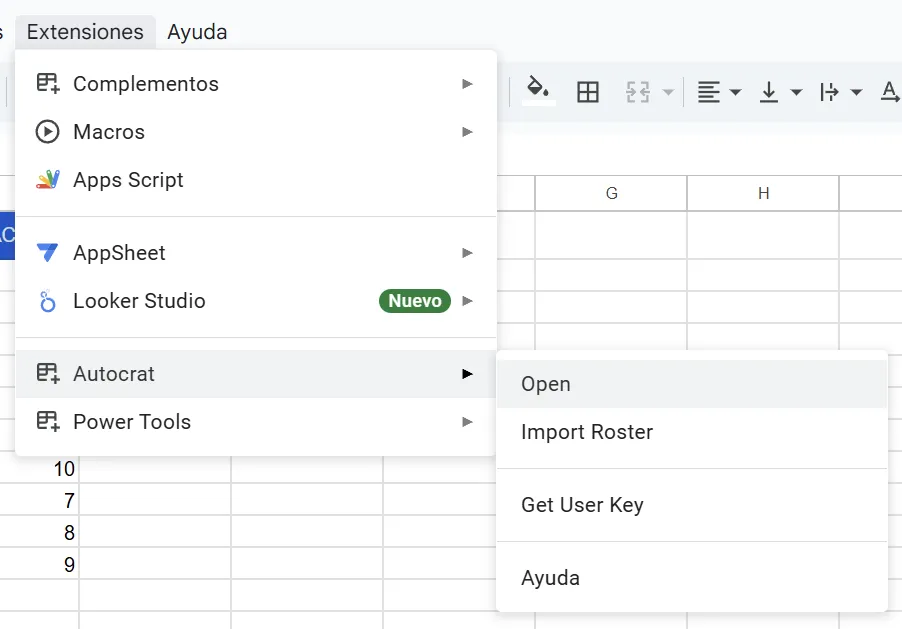Screen dimensions: 902x629
Task: Click the cell showing 9
Action: [x=39, y=563]
